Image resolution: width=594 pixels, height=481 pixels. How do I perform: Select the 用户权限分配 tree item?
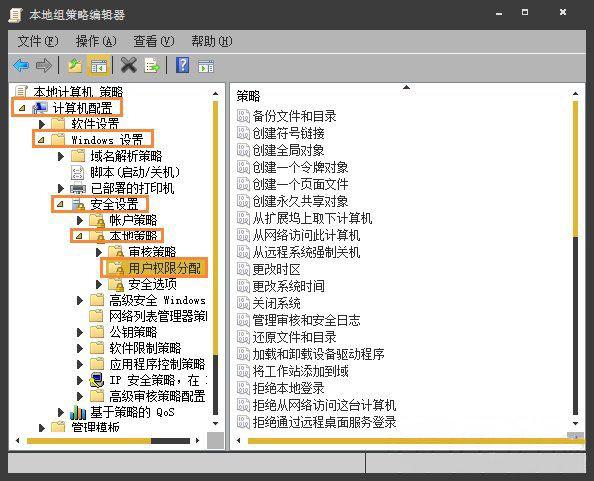[164, 268]
